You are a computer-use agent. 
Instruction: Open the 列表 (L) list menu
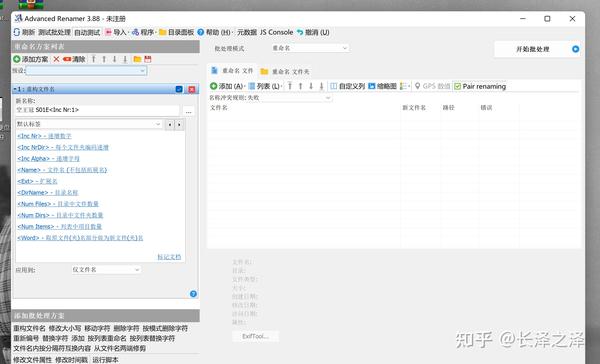click(264, 86)
